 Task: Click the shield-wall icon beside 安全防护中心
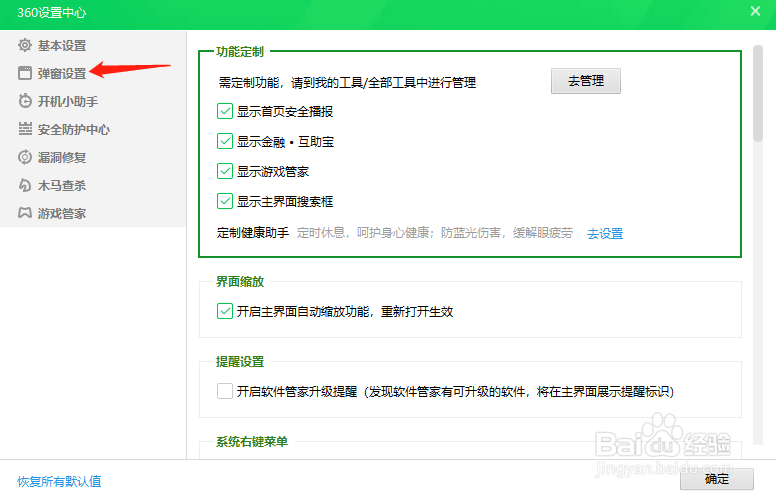(25, 129)
